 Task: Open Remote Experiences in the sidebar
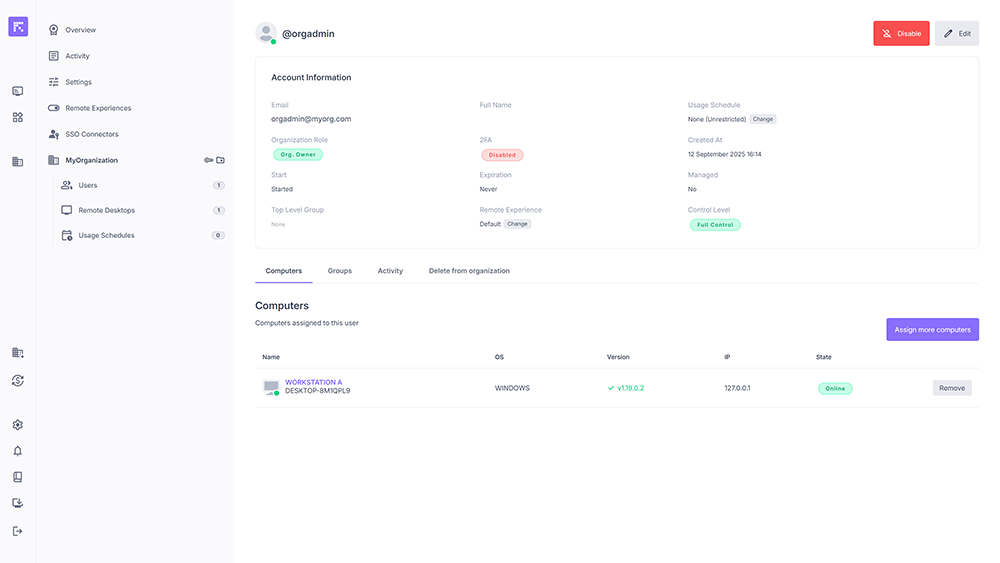98,108
